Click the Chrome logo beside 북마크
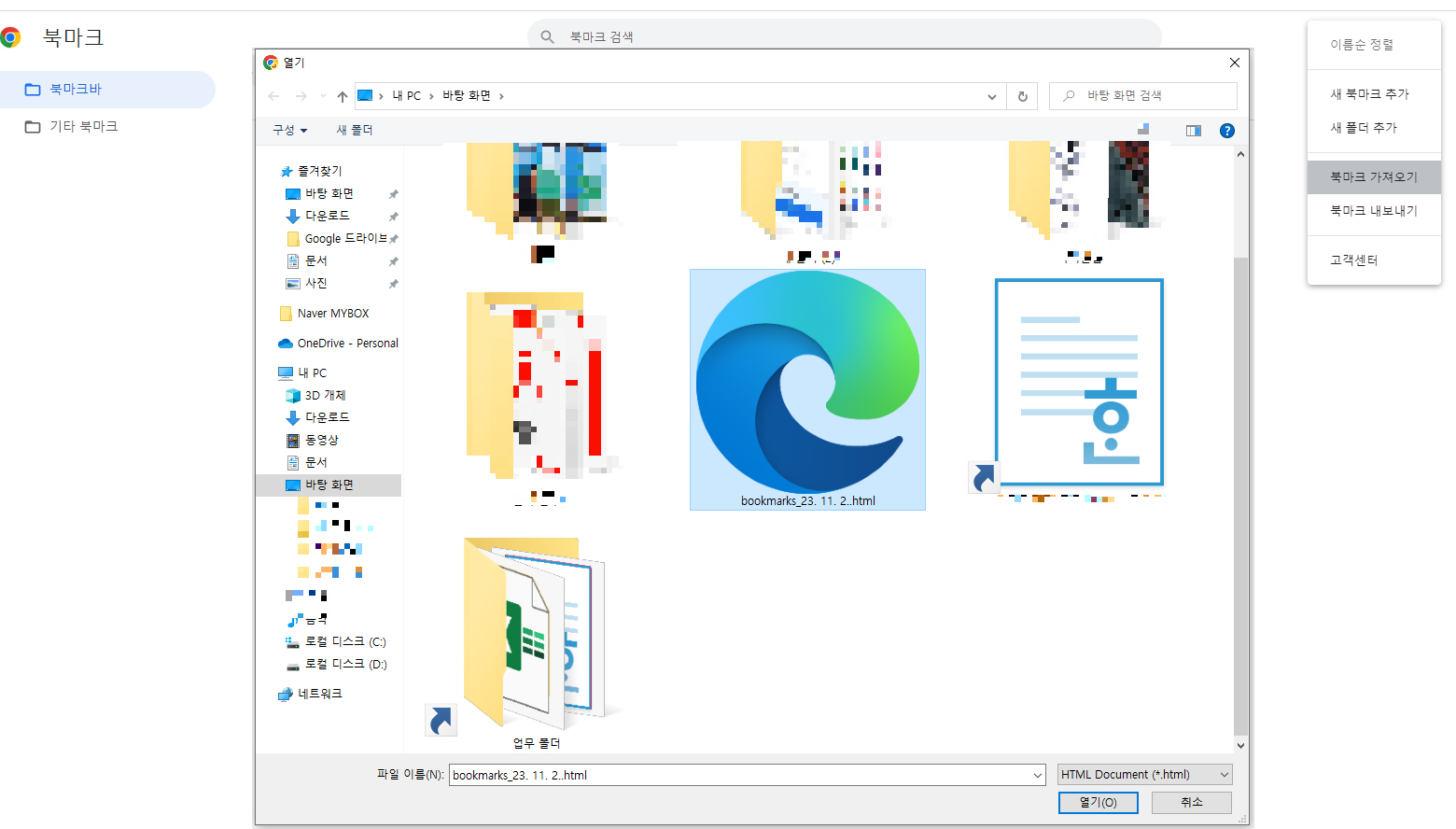1456x829 pixels. tap(10, 37)
